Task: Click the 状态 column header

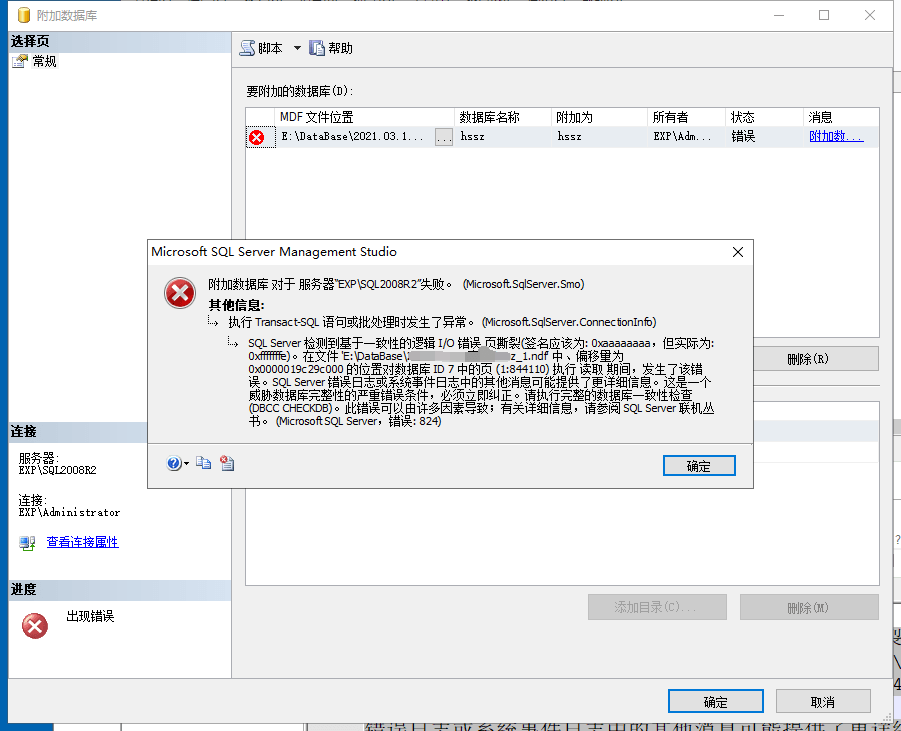Action: 764,117
